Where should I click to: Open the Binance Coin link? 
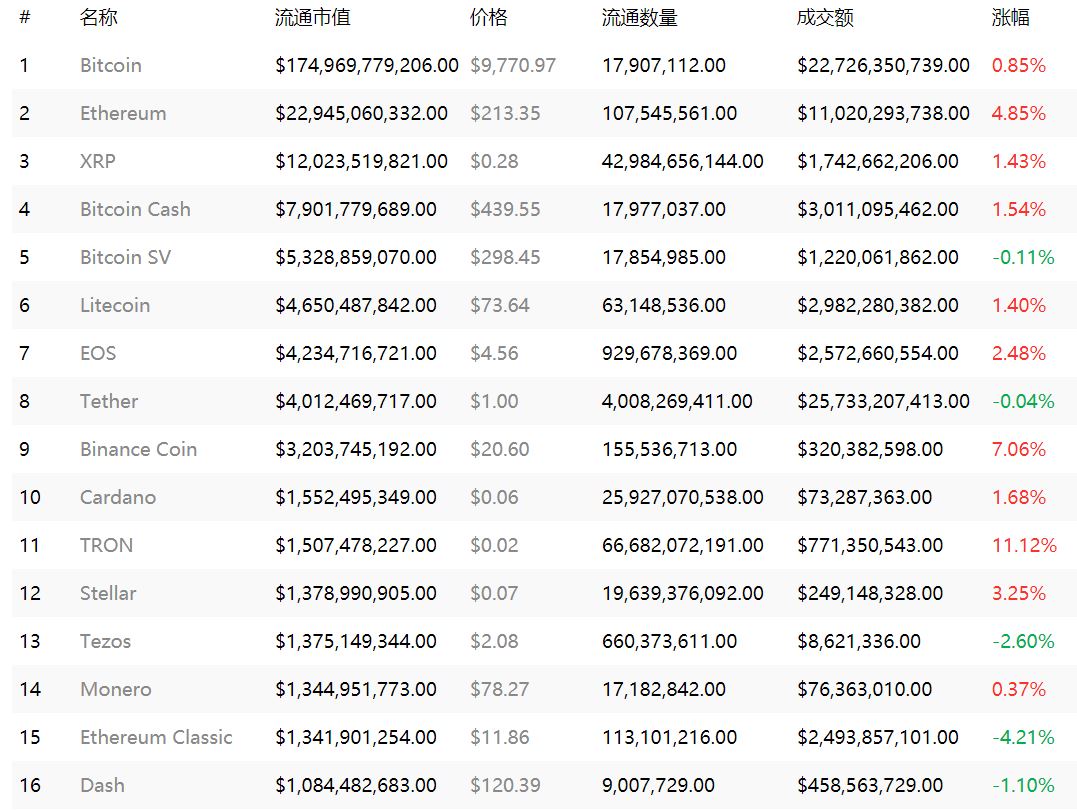(138, 449)
